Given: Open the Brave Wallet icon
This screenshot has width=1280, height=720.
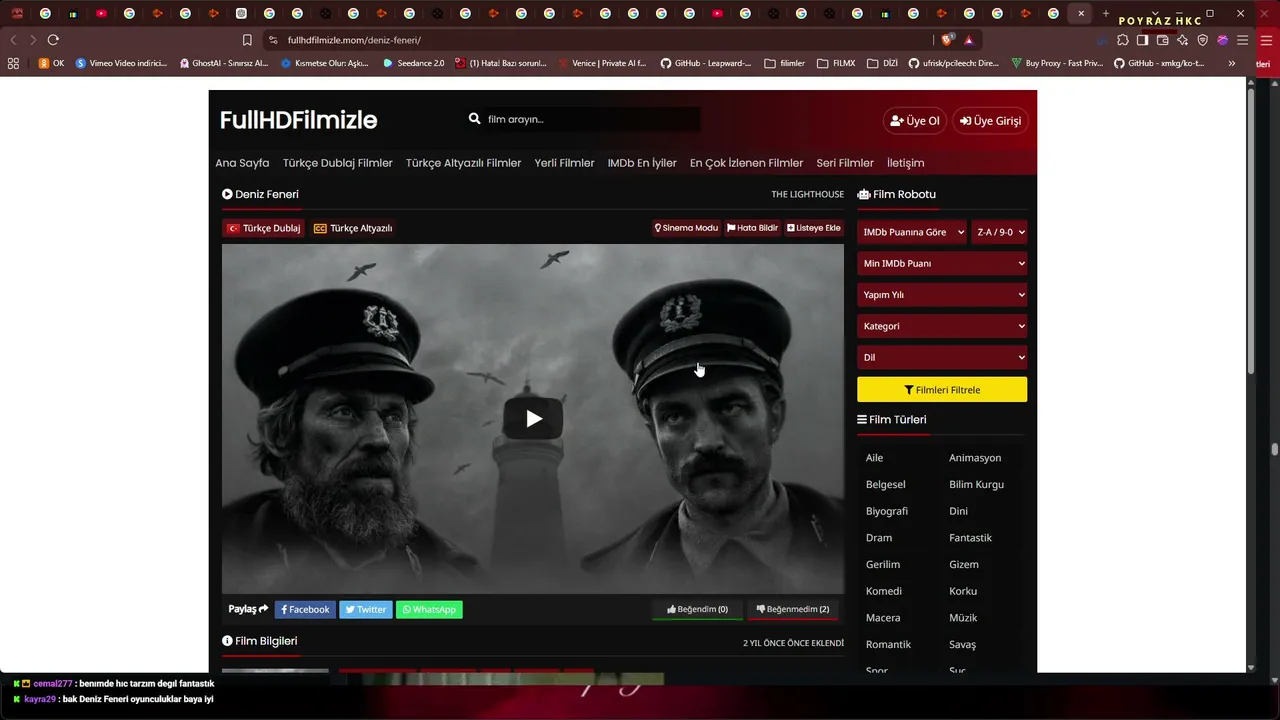Looking at the screenshot, I should [1163, 40].
